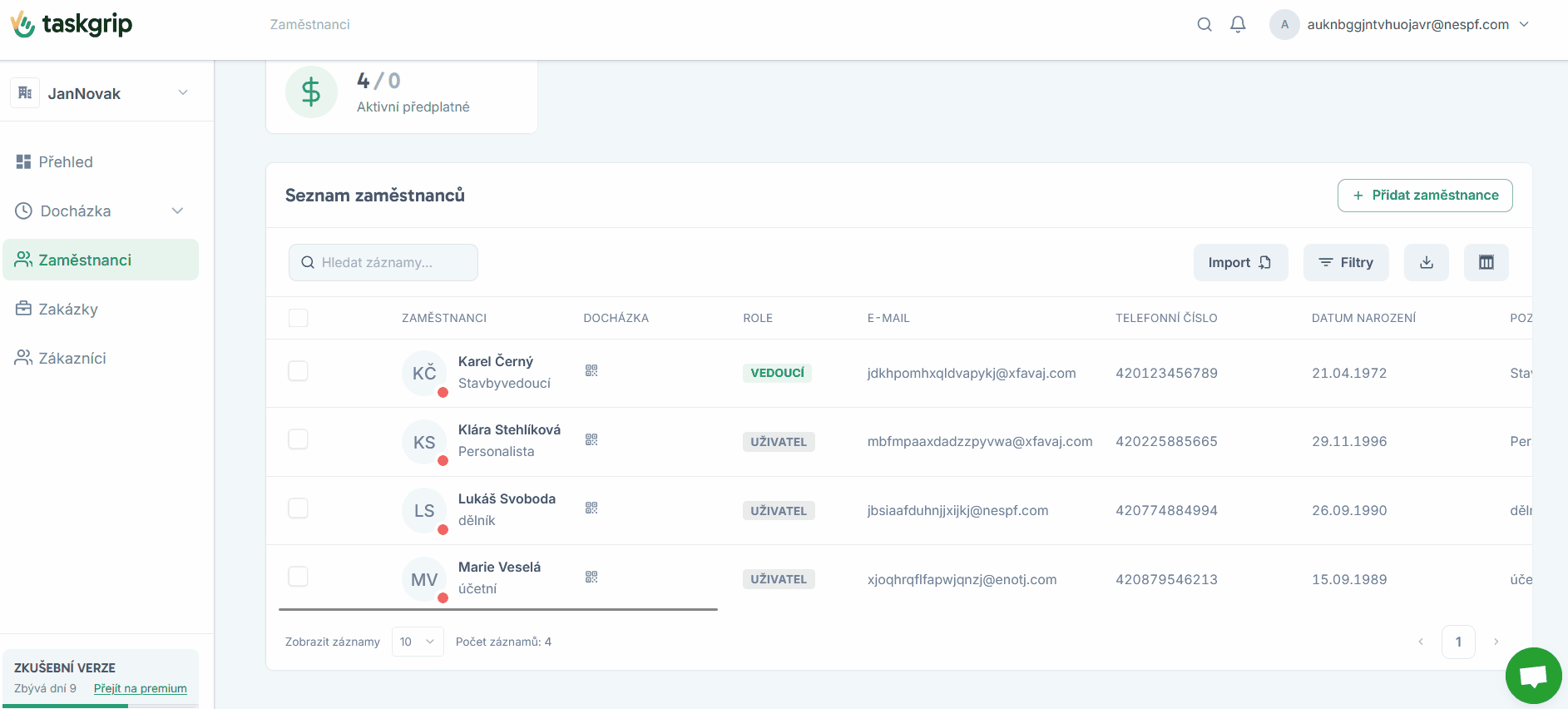Go to Zakázky in the sidebar
This screenshot has height=709, width=1568.
click(68, 310)
